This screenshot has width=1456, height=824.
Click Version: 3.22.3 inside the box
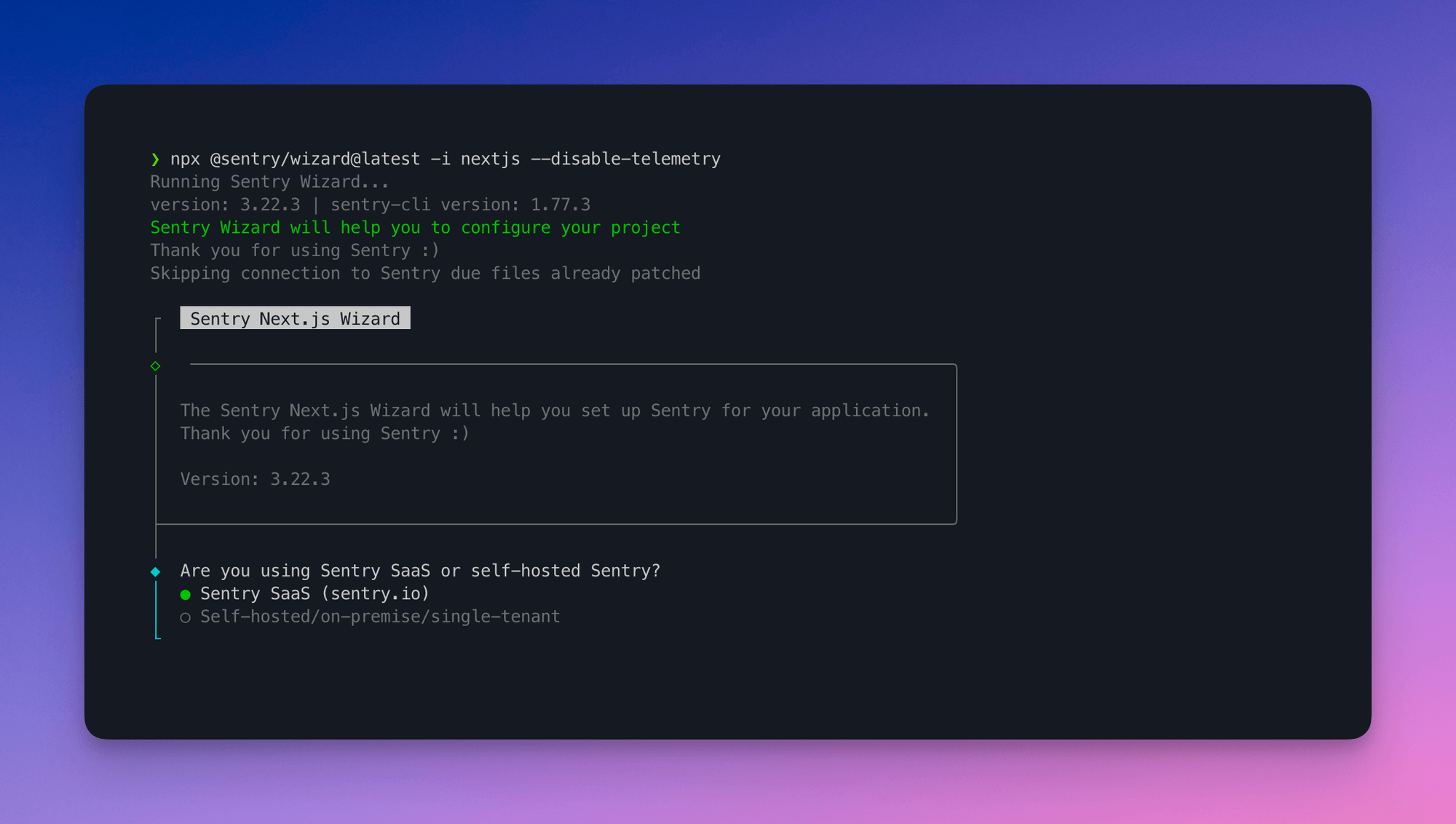pos(255,479)
